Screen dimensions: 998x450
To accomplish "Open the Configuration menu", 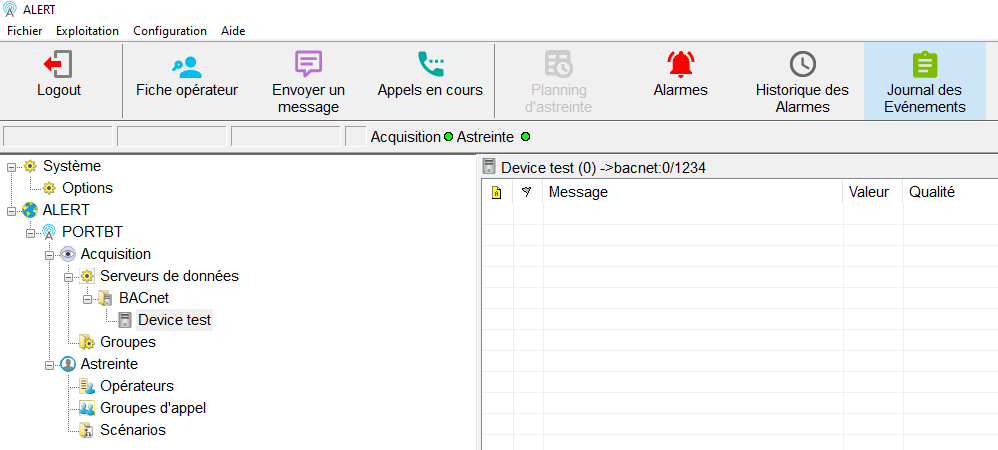I will [x=170, y=31].
